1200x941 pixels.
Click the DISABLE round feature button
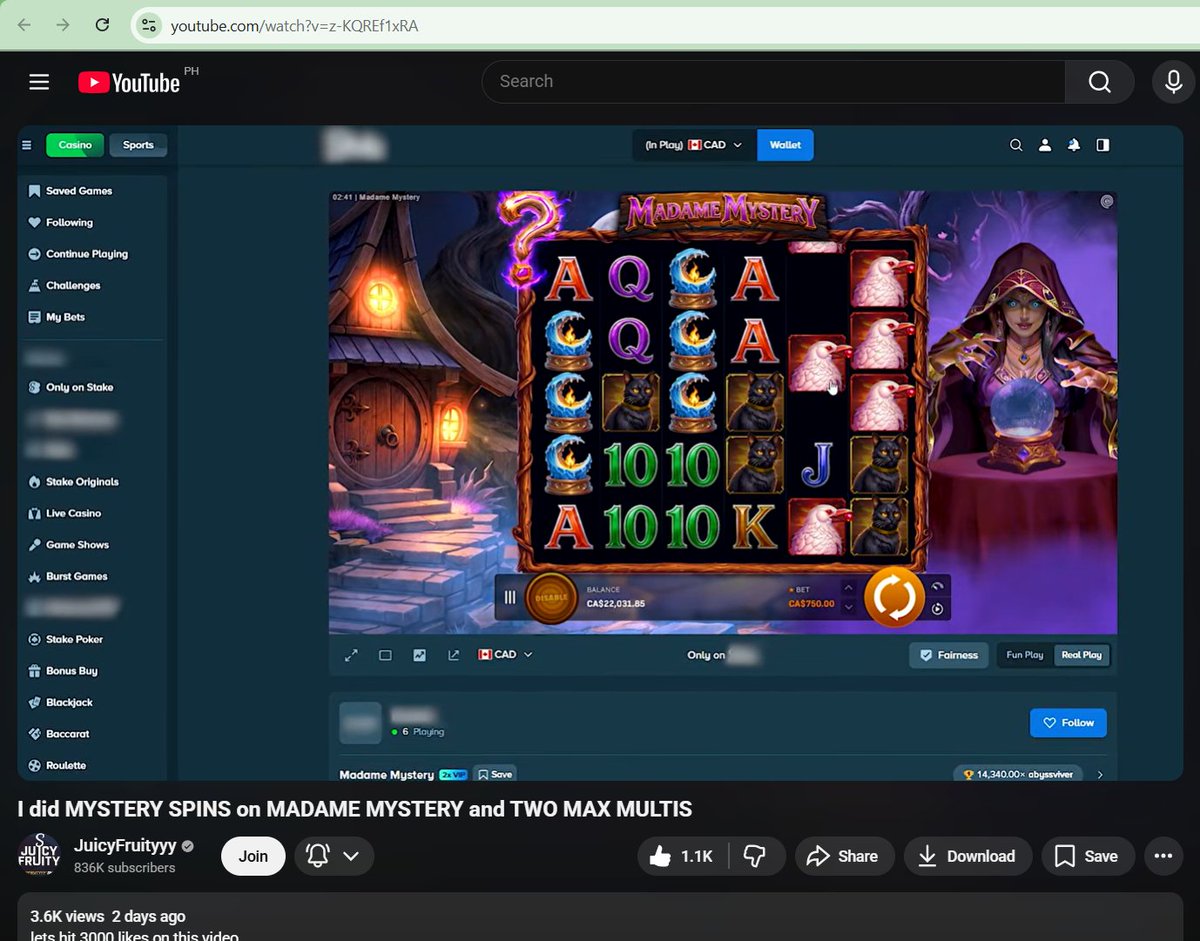tap(551, 597)
